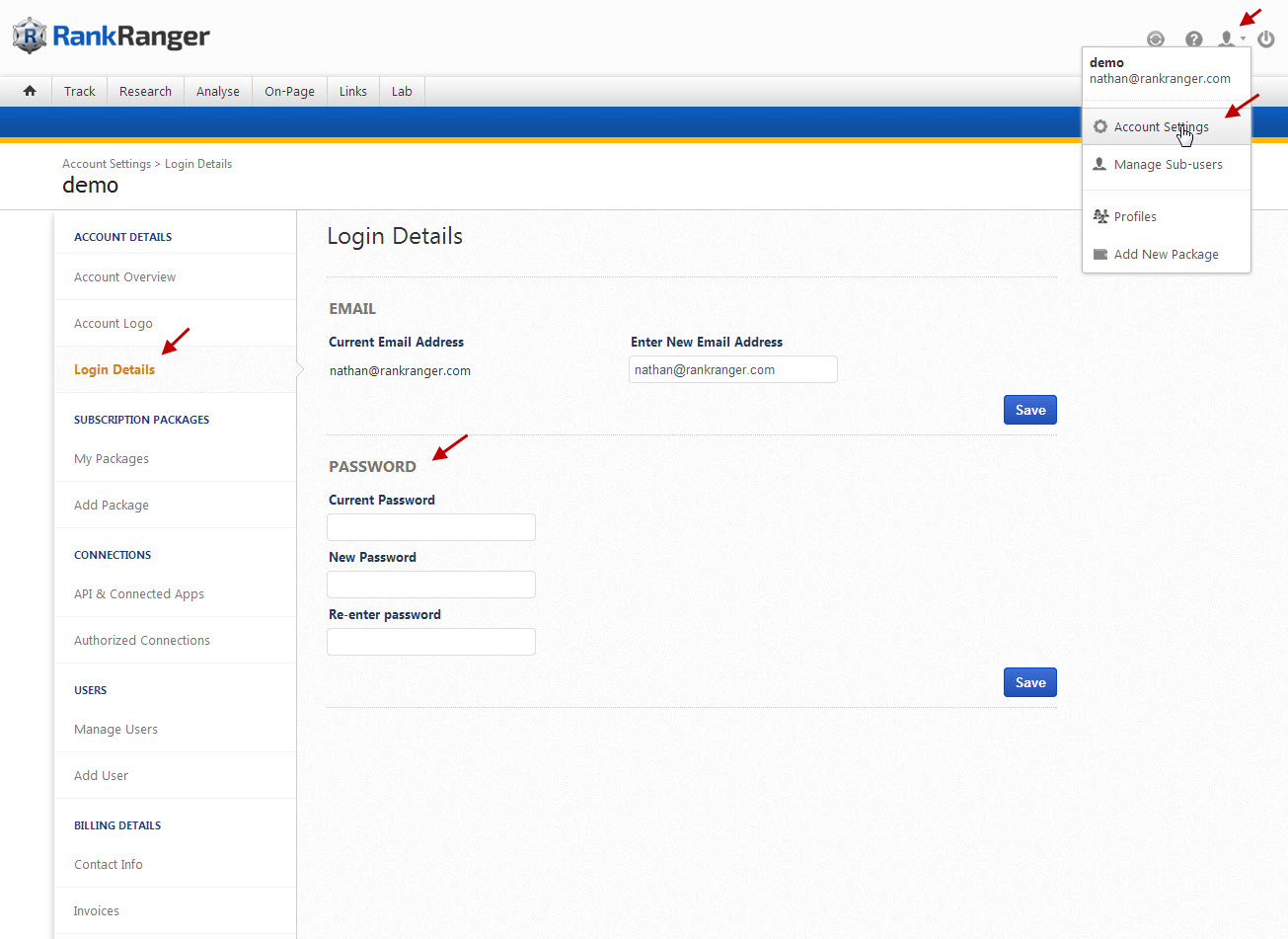Screen dimensions: 1288x939
Task: Click the home icon in navigation bar
Action: [x=30, y=91]
